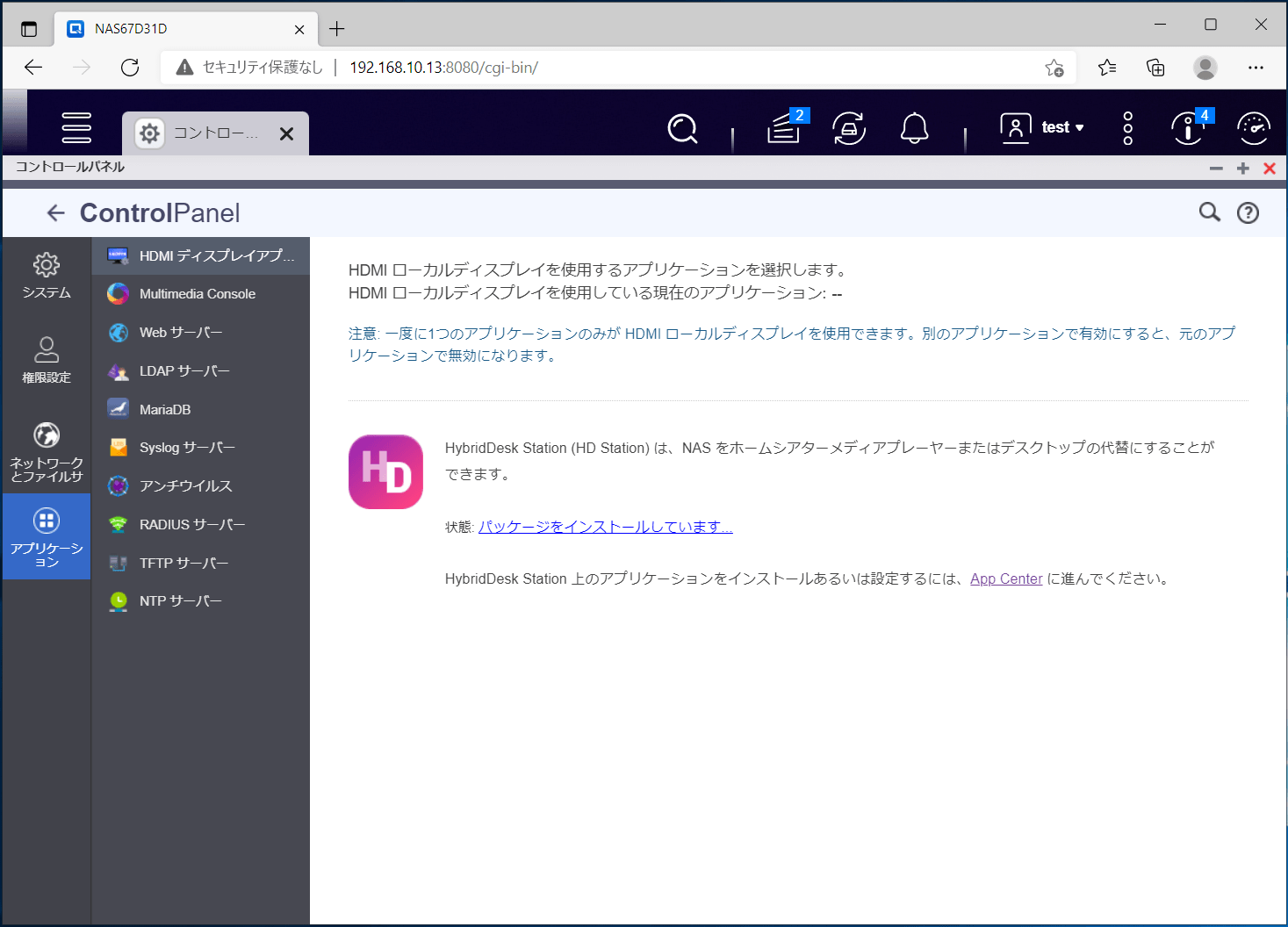Image resolution: width=1288 pixels, height=927 pixels.
Task: Open the external devices icon
Action: [x=849, y=129]
